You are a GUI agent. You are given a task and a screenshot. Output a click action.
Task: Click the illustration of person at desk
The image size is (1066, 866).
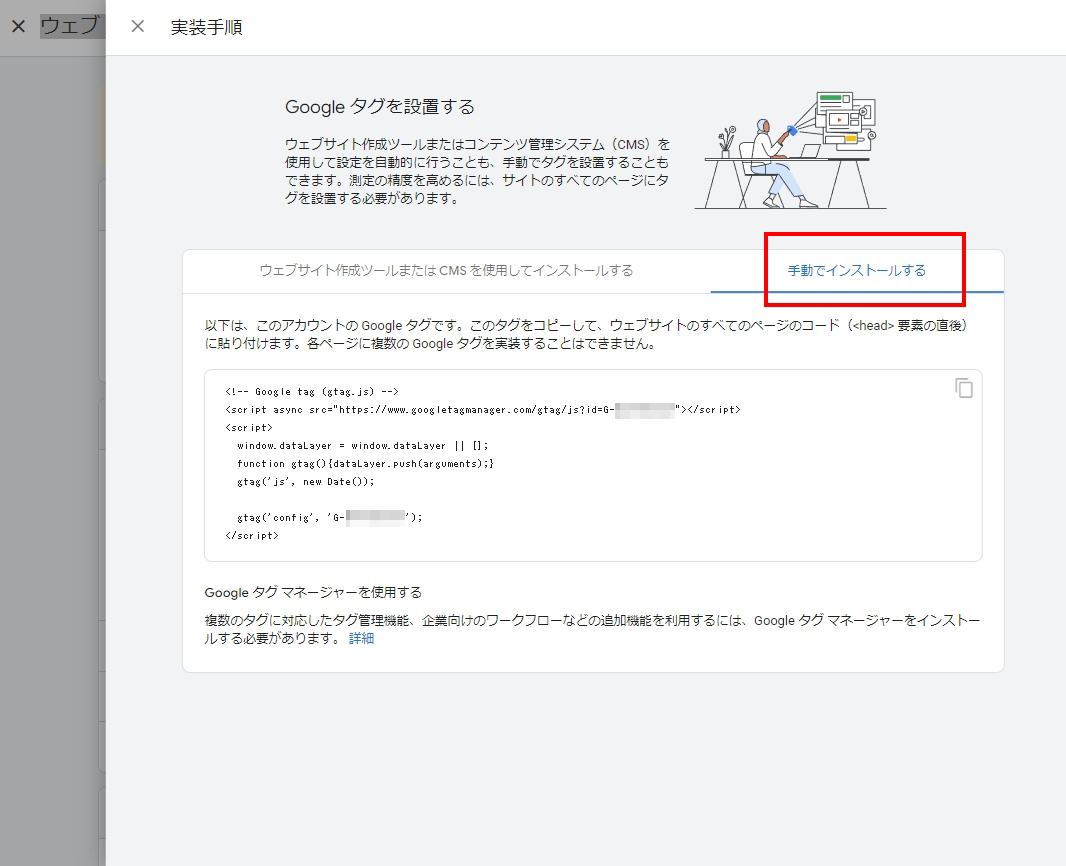(x=790, y=150)
